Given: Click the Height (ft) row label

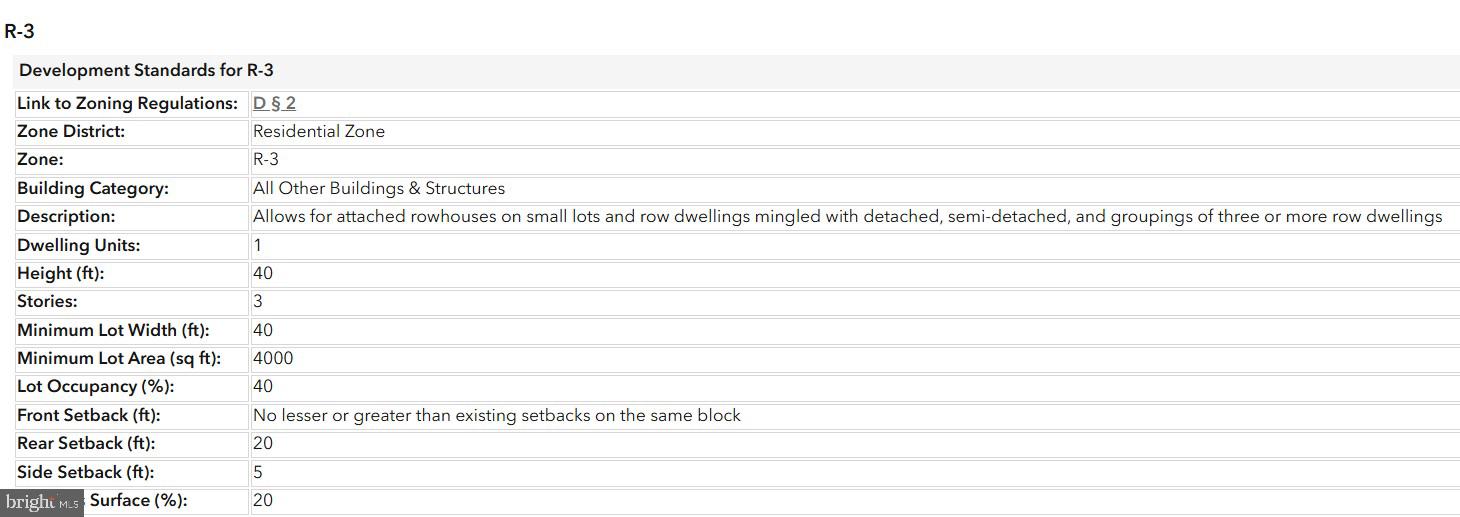Looking at the screenshot, I should click(x=61, y=273).
